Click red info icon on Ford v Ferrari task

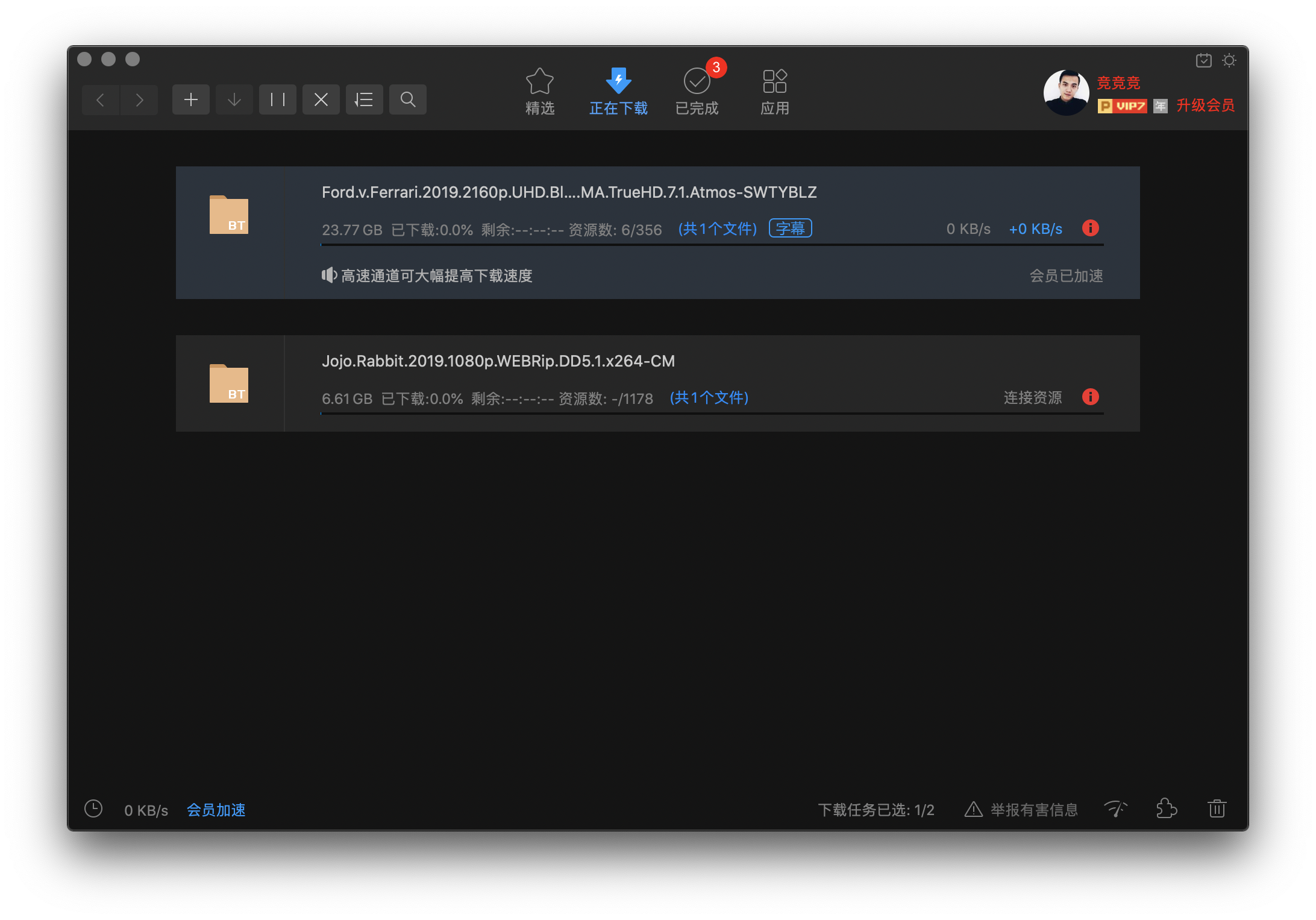click(1090, 228)
